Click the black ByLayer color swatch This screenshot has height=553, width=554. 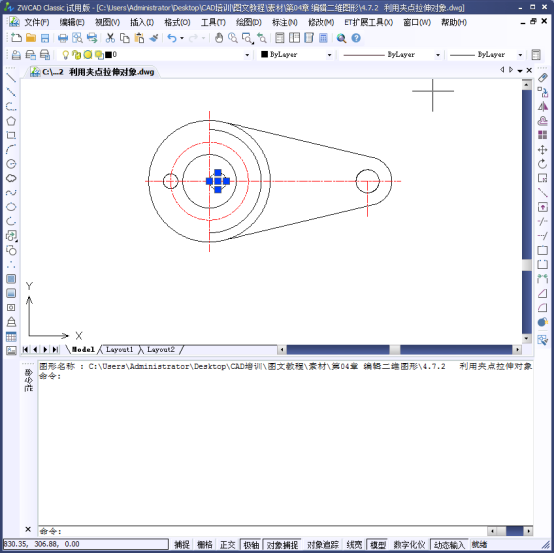264,54
